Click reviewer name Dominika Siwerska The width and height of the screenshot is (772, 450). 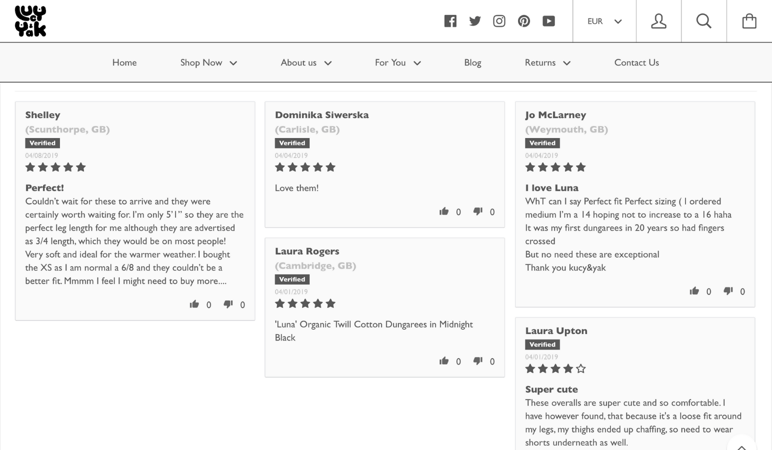point(322,115)
